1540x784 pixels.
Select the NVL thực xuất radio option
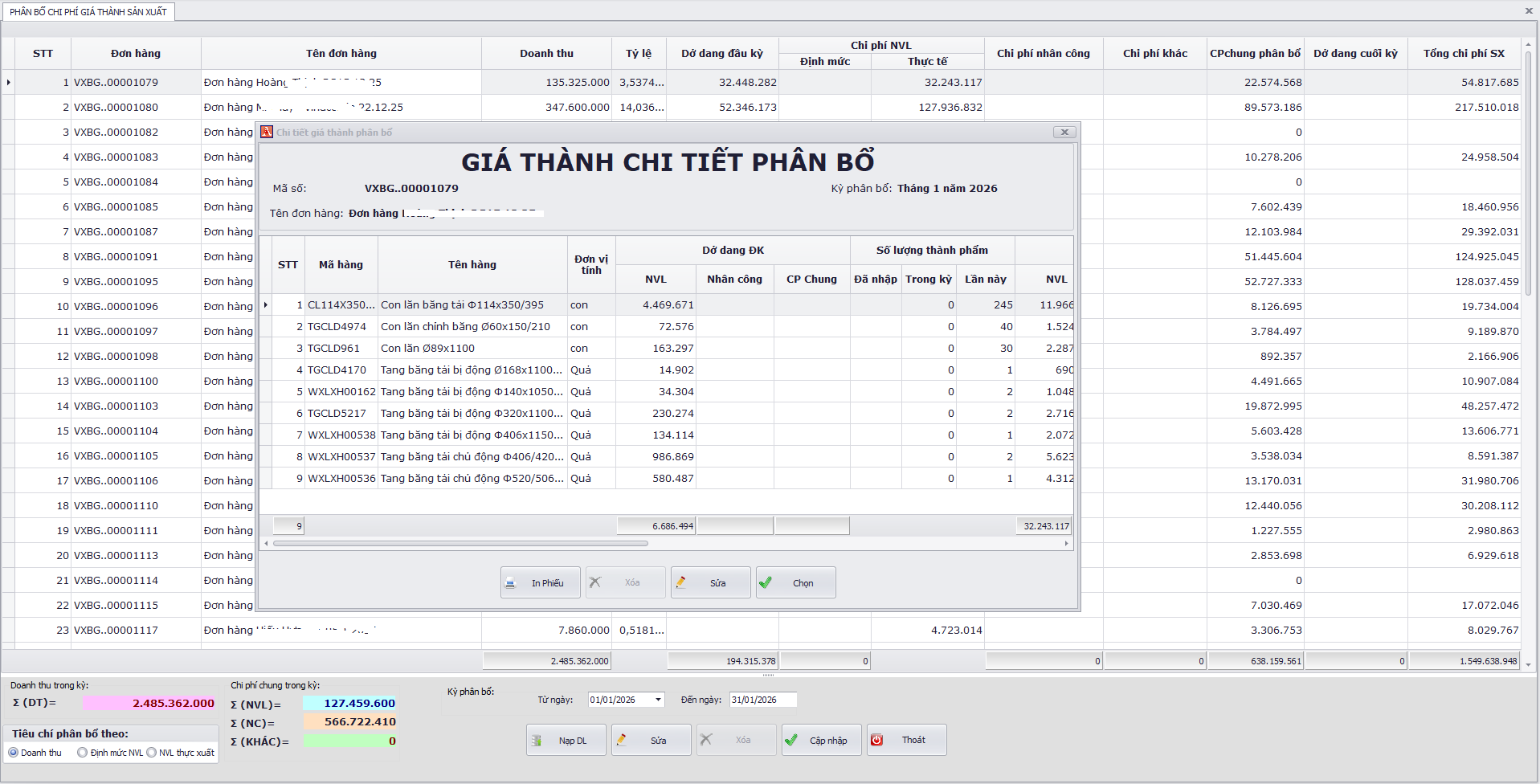pyautogui.click(x=181, y=753)
